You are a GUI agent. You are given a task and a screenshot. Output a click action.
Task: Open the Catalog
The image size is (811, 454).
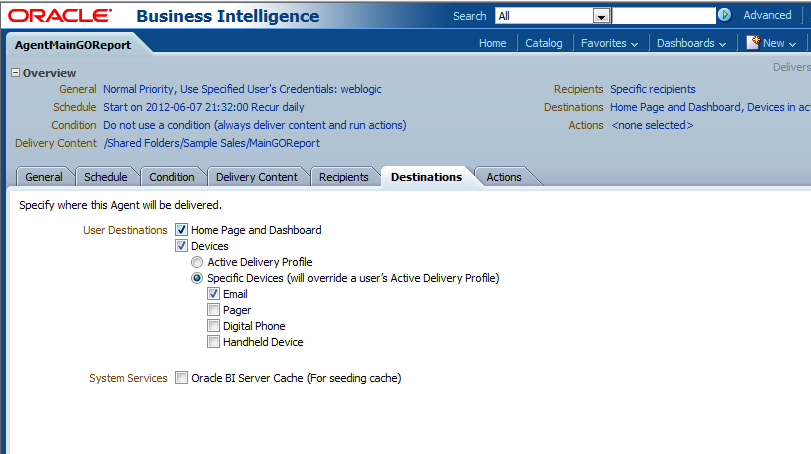tap(544, 43)
